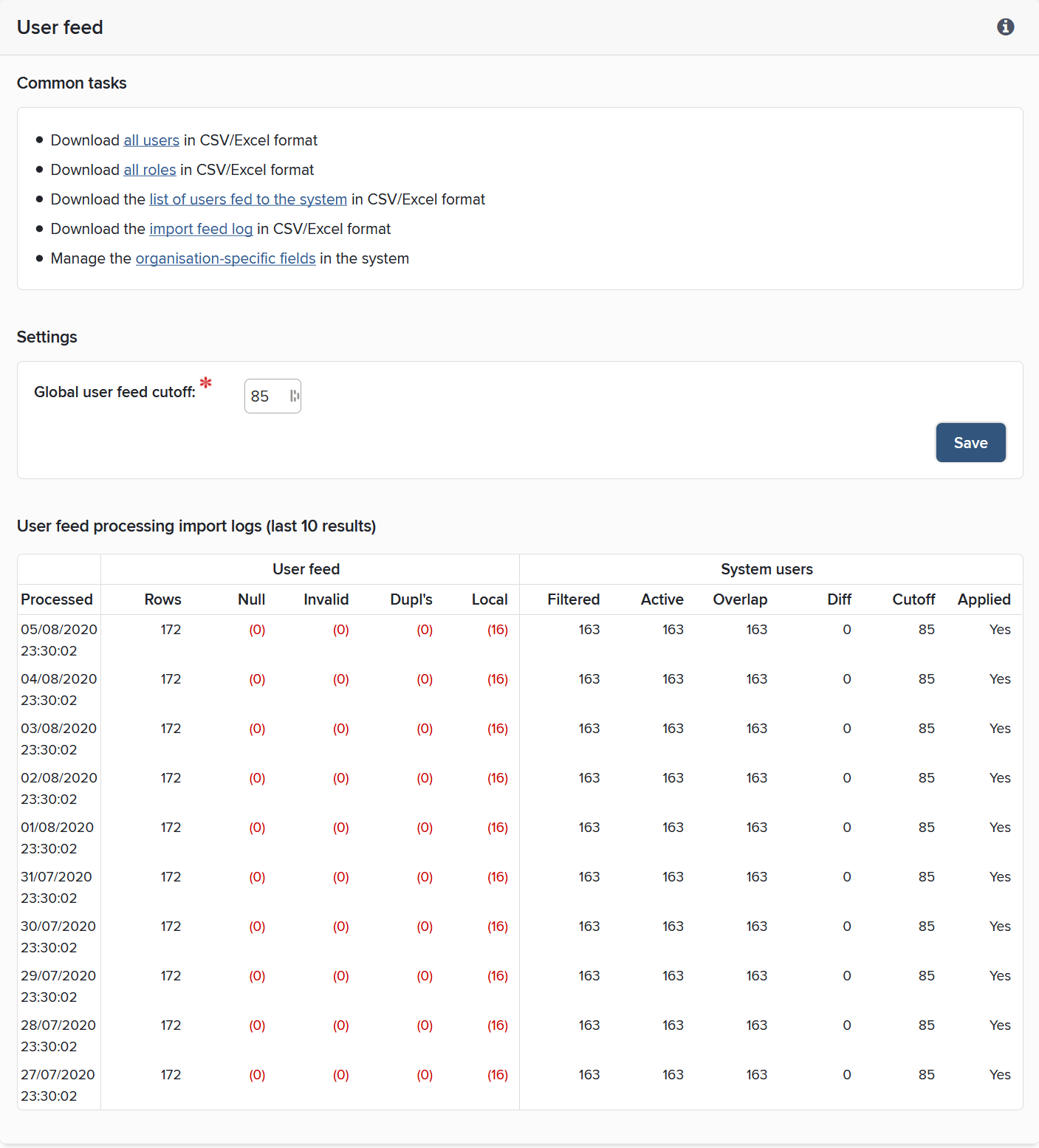Download list of users fed to the system
Screen dimensions: 1039x1148
(248, 199)
